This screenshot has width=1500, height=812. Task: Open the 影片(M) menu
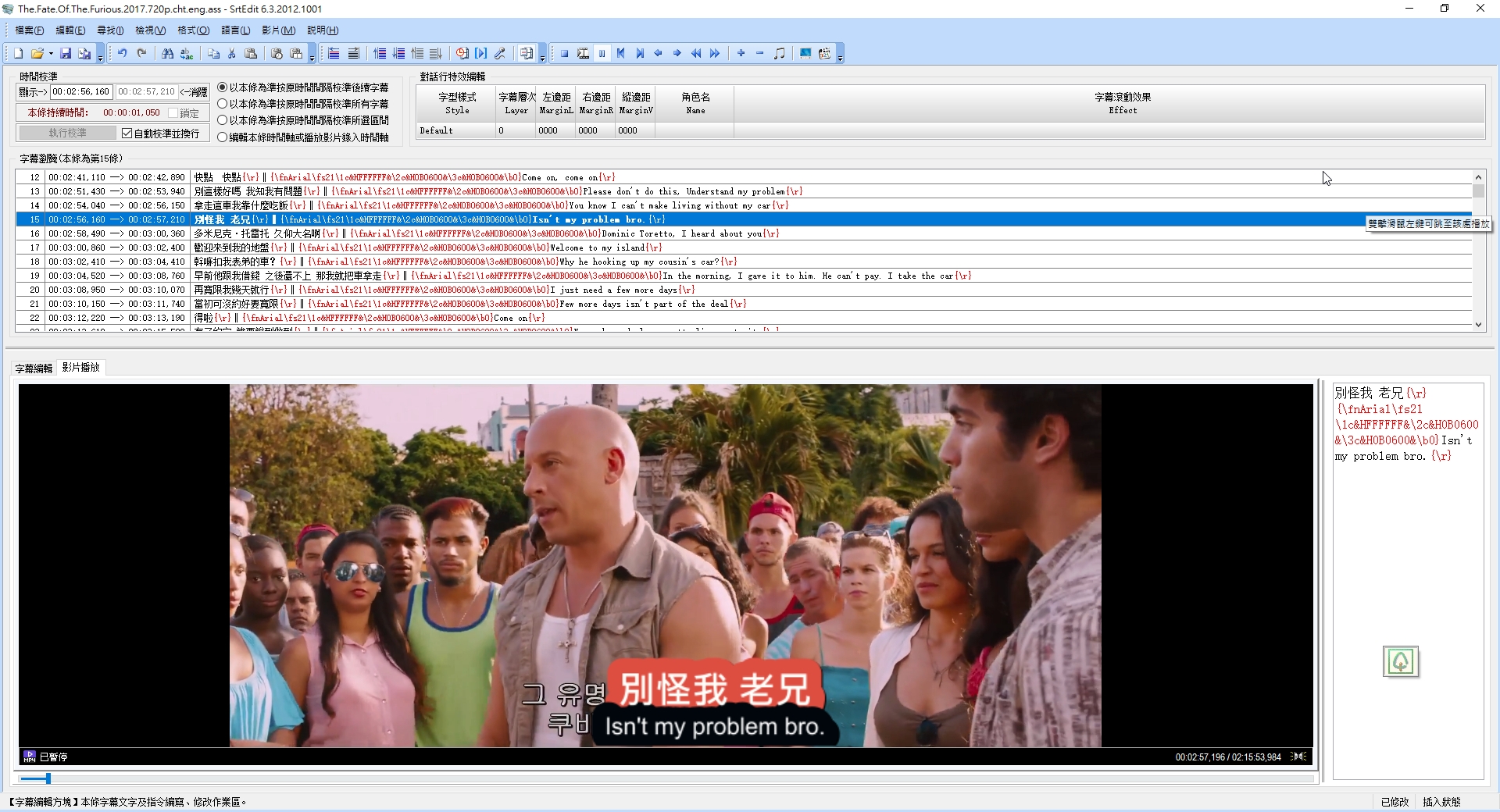(x=278, y=30)
